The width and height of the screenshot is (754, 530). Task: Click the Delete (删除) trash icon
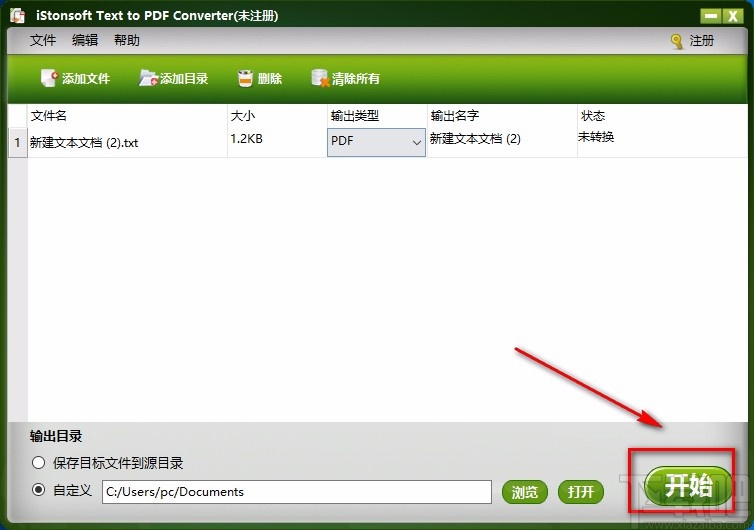245,78
